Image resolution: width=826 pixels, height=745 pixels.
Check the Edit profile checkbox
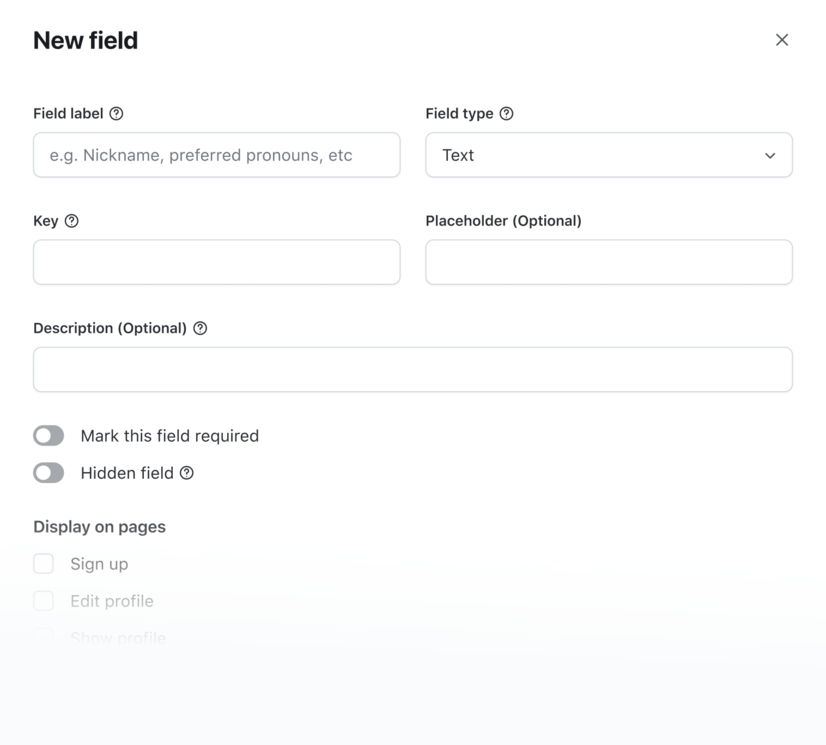pyautogui.click(x=43, y=600)
